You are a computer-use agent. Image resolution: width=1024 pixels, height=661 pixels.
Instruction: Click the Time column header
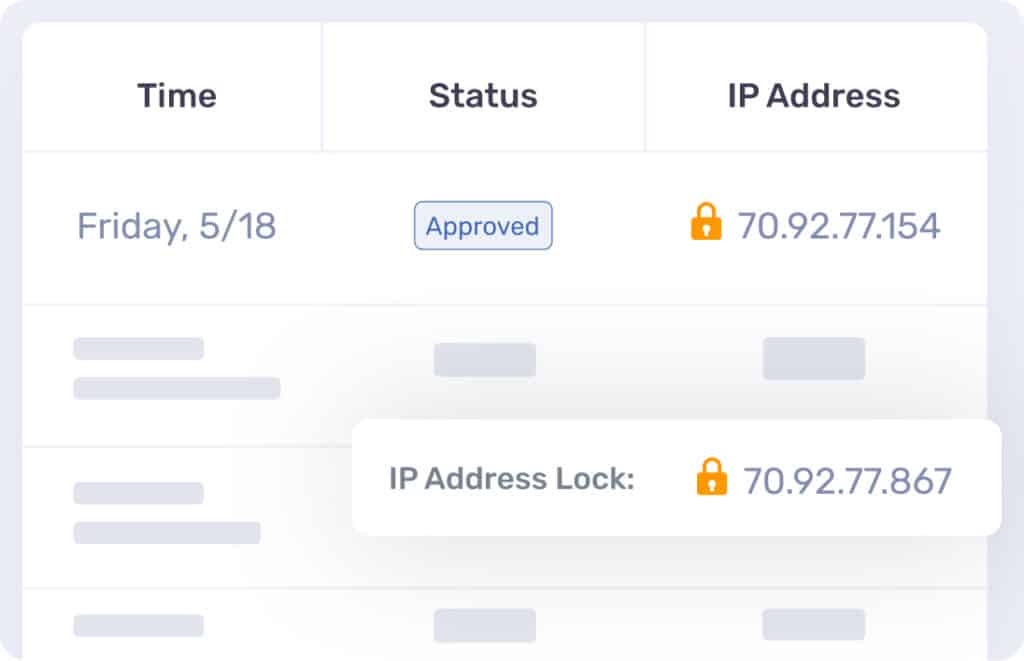click(177, 95)
